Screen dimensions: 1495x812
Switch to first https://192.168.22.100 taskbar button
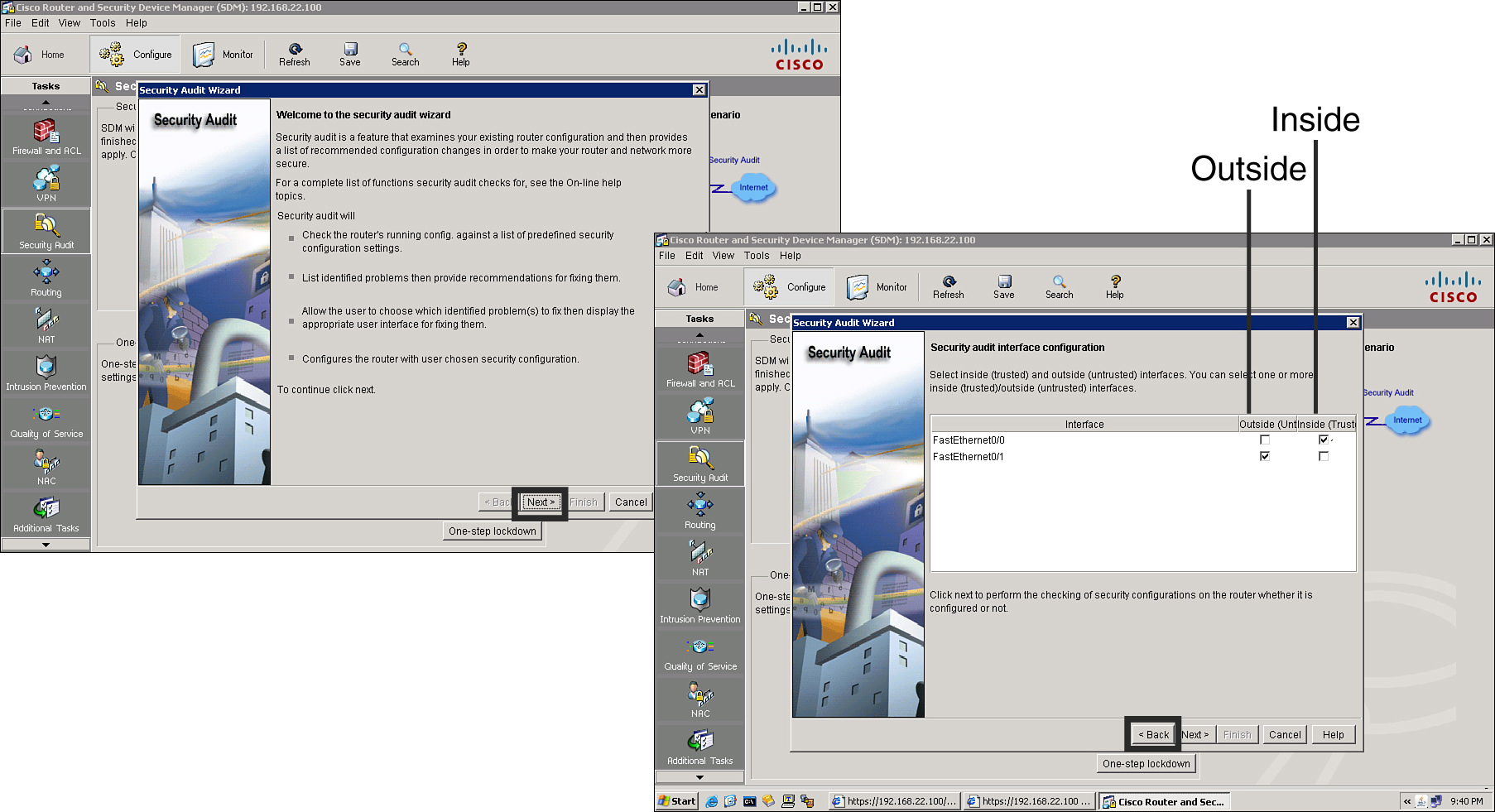click(895, 801)
